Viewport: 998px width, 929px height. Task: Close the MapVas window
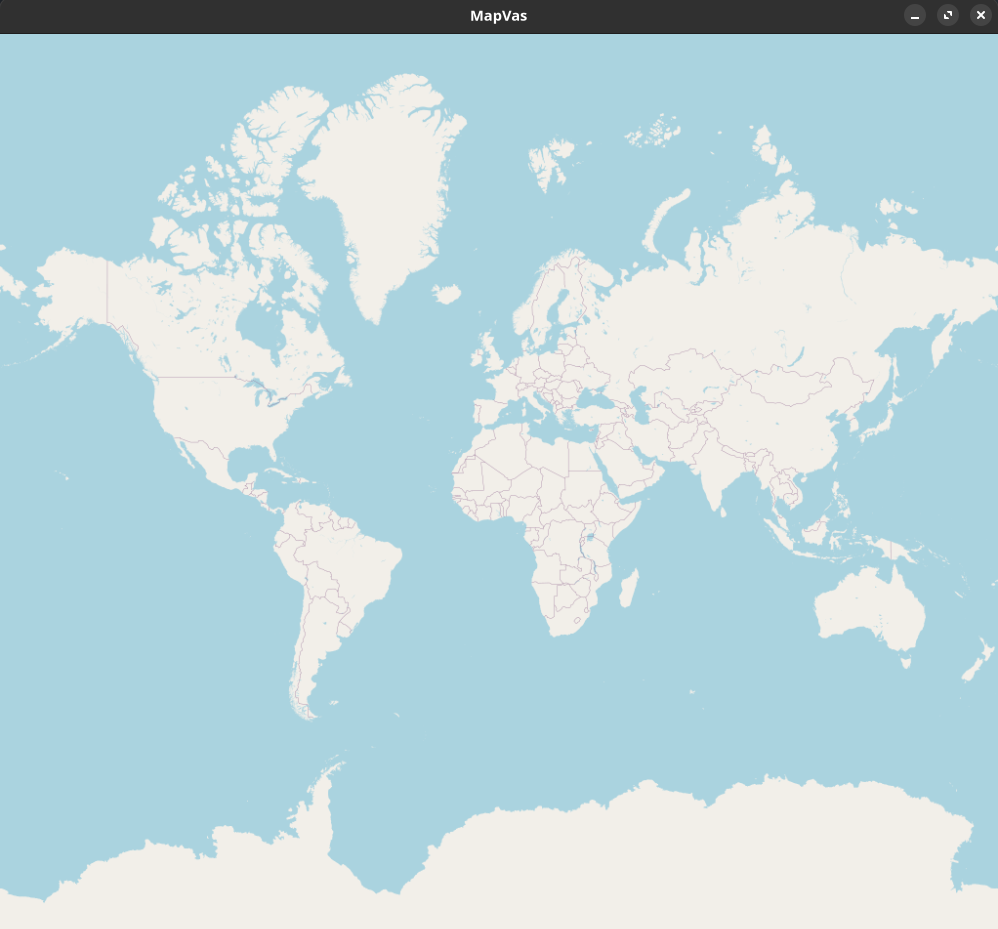(x=980, y=15)
